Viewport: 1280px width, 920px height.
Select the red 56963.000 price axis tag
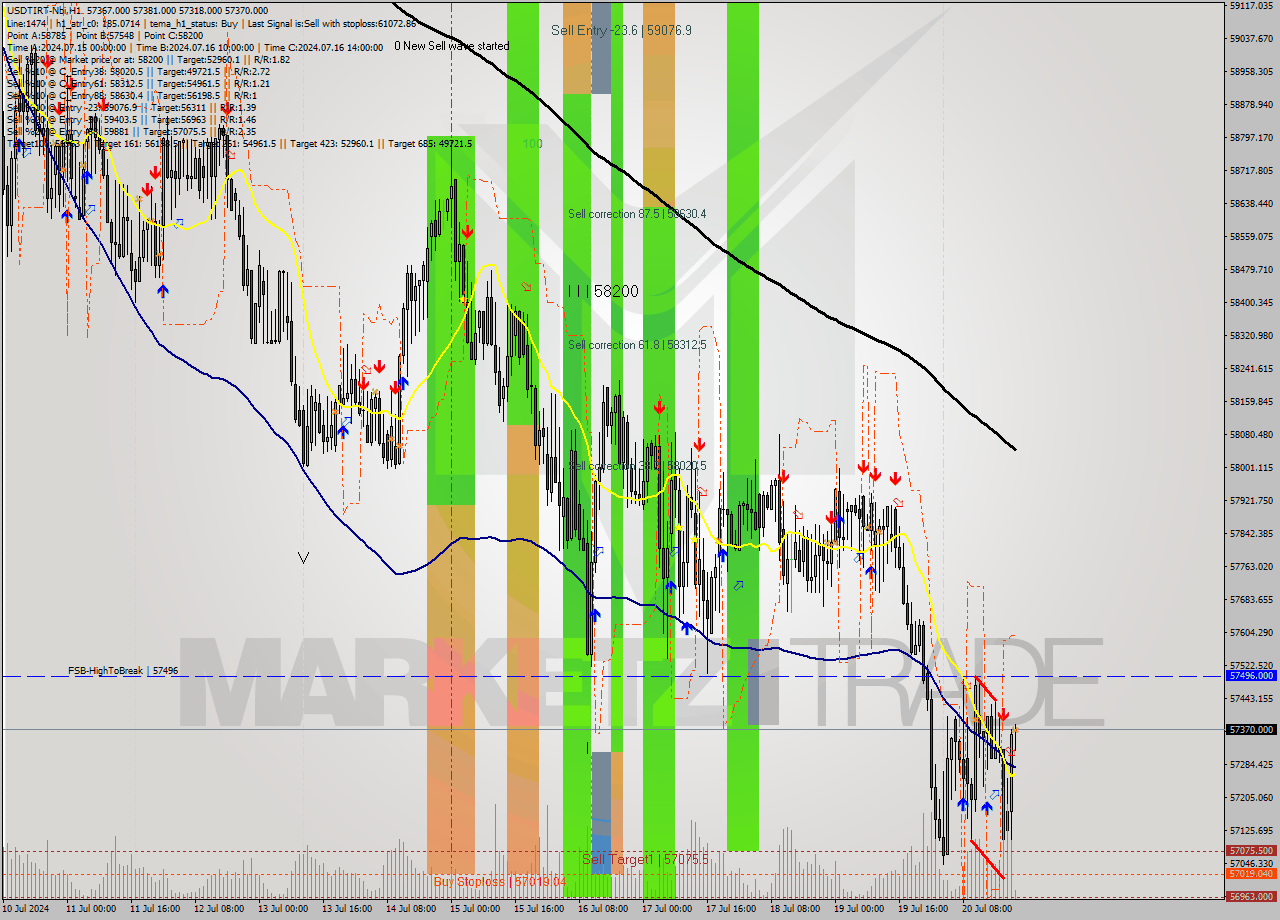point(1251,897)
